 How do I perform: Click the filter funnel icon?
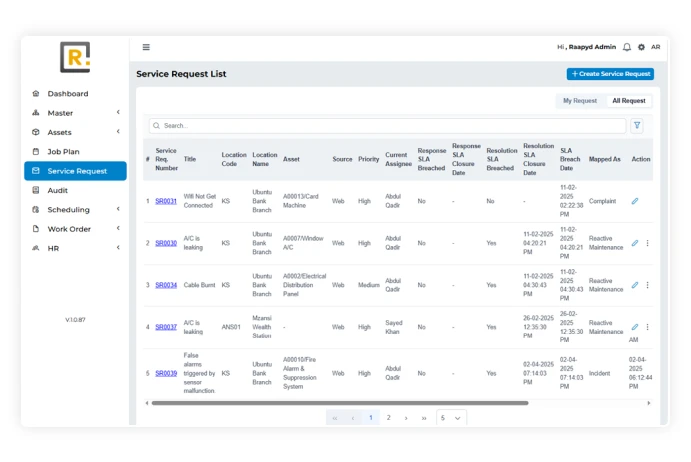(636, 126)
